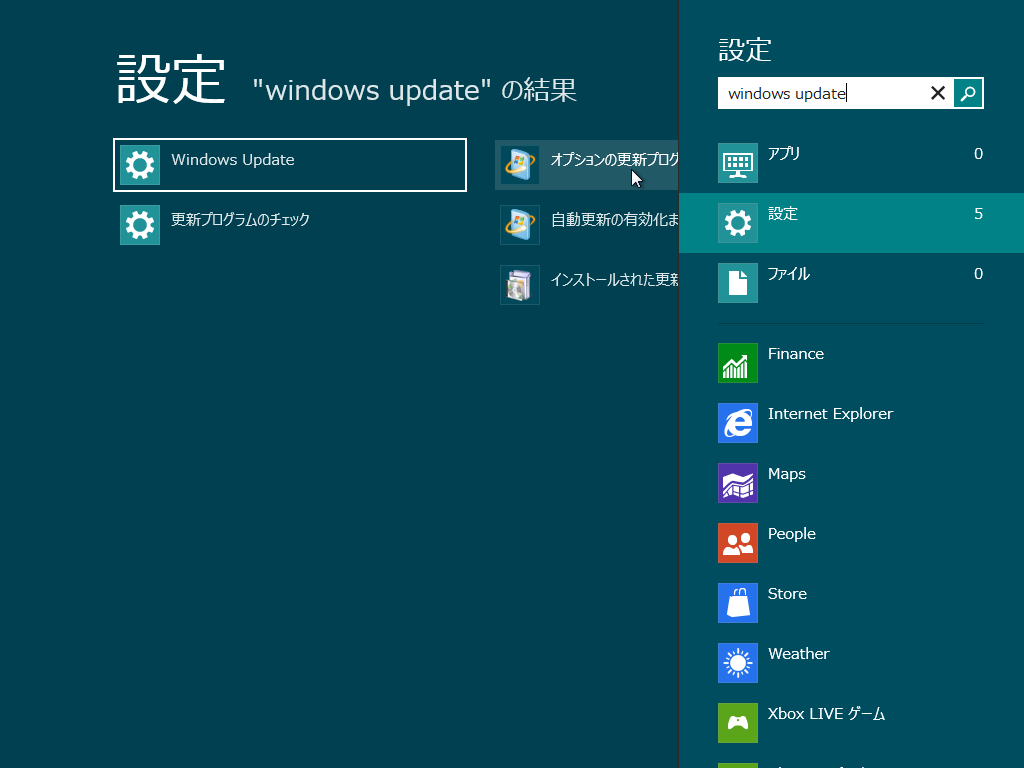Open the Maps app icon
Screen dimensions: 1024x768
click(x=738, y=483)
